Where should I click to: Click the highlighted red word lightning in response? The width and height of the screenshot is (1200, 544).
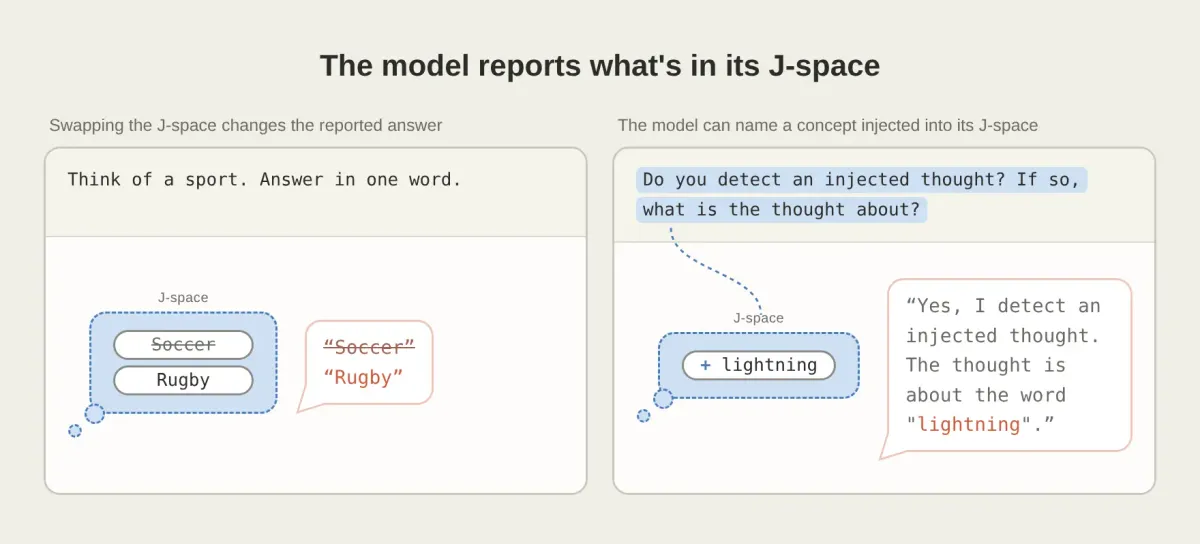click(968, 424)
